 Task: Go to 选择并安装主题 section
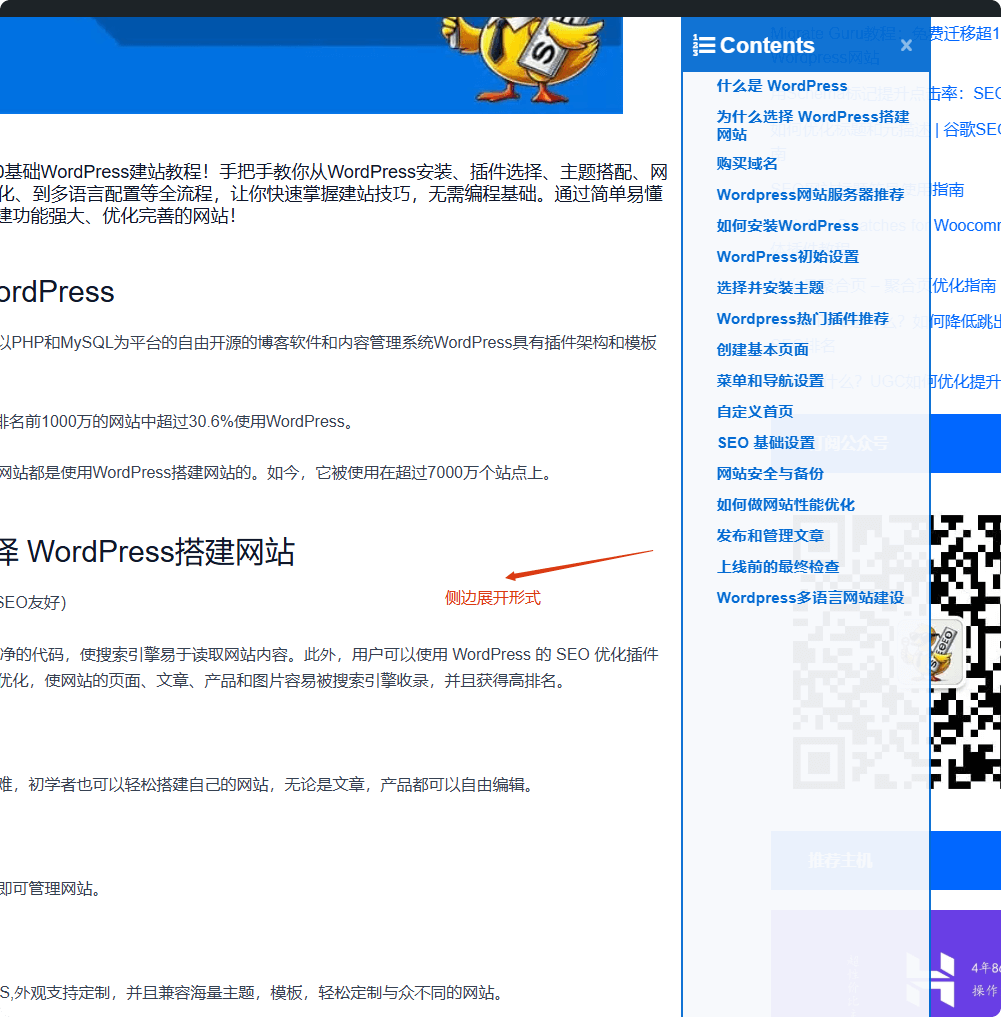770,288
